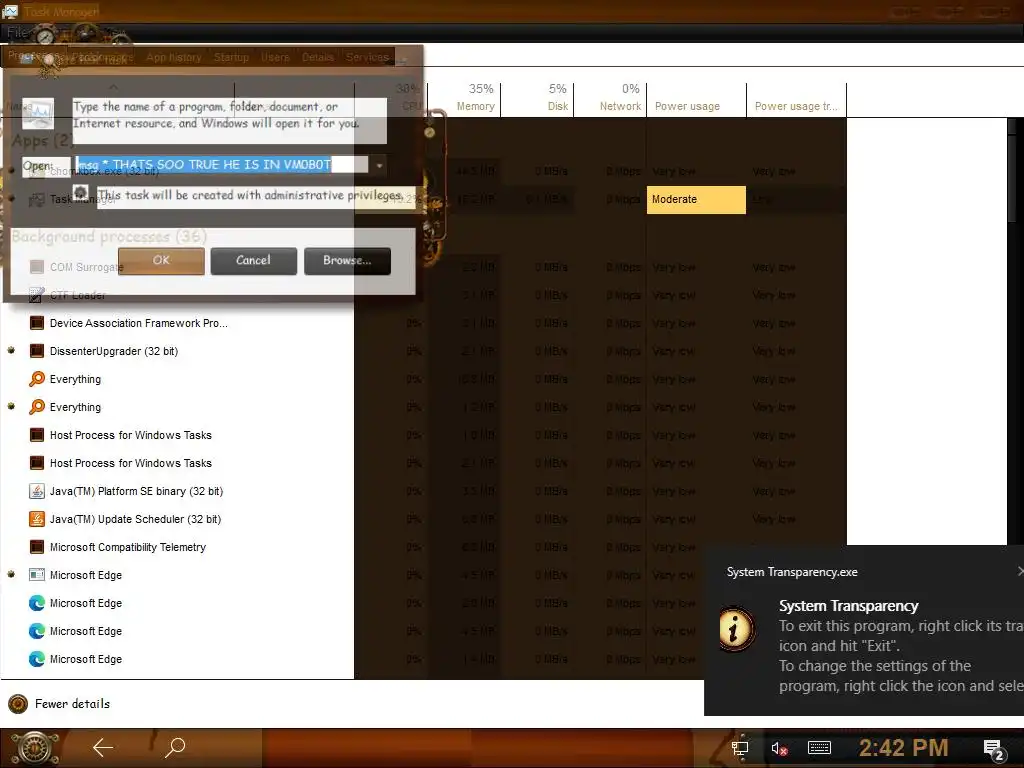Click Fewer details

72,703
